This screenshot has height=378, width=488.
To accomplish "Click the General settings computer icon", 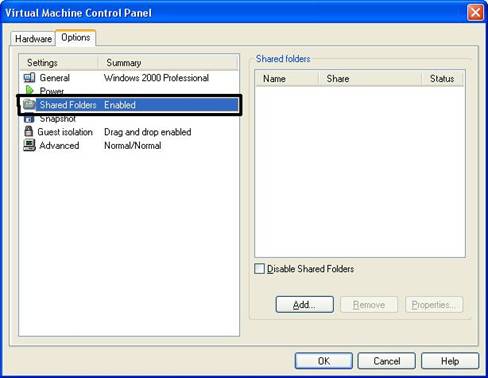I will [x=29, y=78].
